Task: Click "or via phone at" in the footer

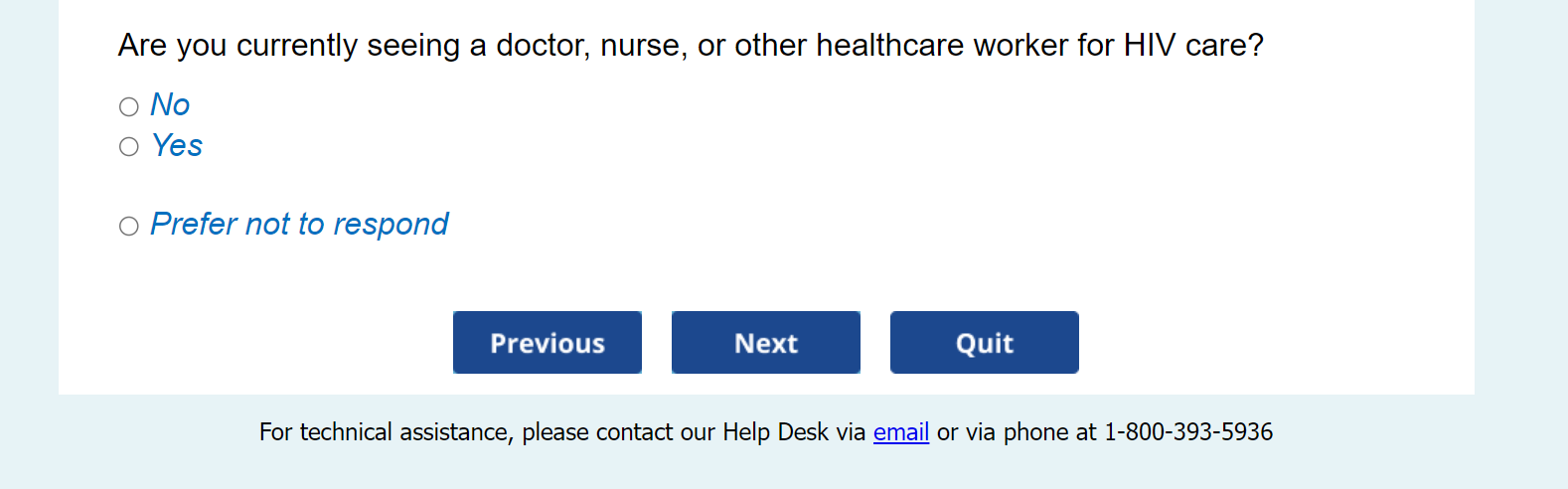Action: point(1017,432)
